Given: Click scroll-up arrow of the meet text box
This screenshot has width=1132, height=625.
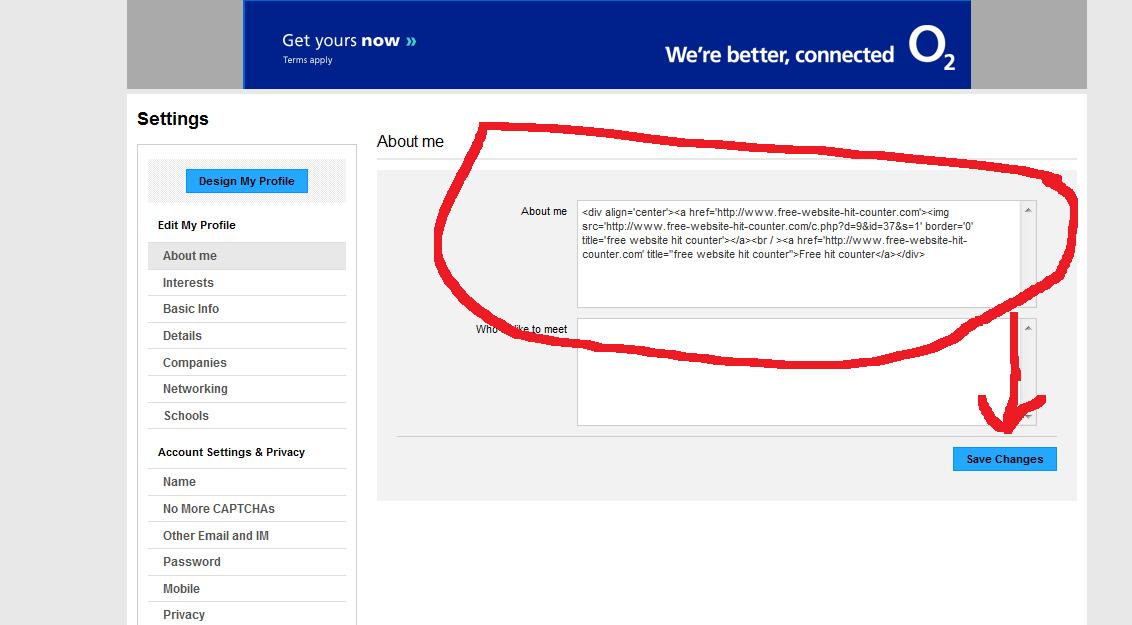Looking at the screenshot, I should coord(1028,328).
